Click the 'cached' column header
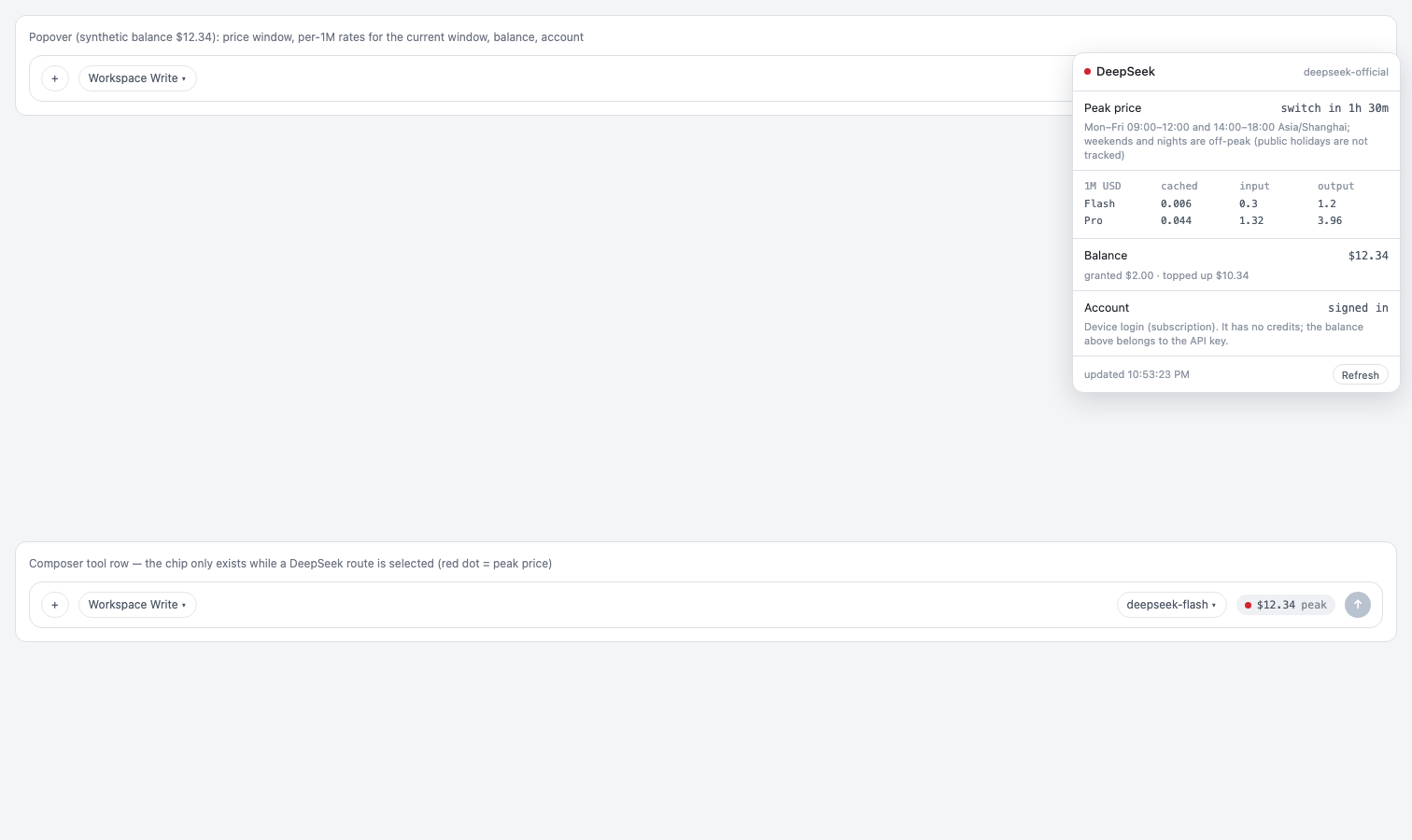1412x840 pixels. [x=1179, y=186]
